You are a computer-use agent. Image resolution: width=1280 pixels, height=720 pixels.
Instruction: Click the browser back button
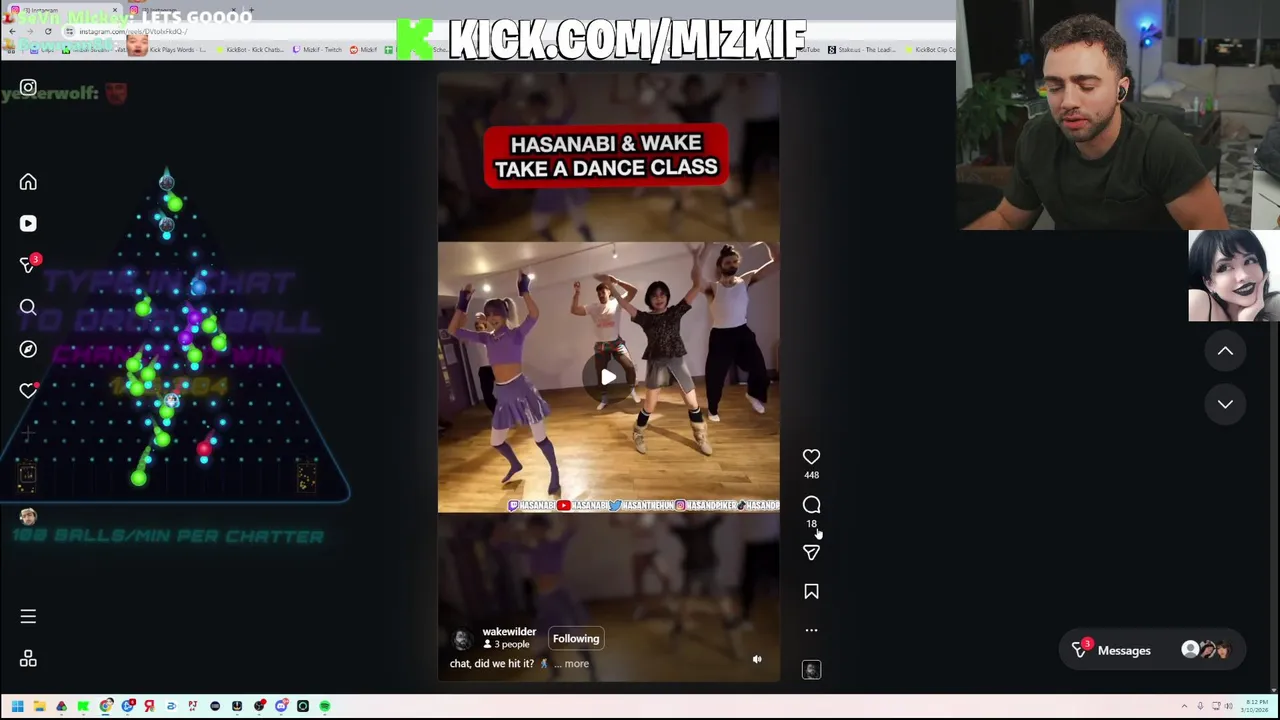[11, 31]
